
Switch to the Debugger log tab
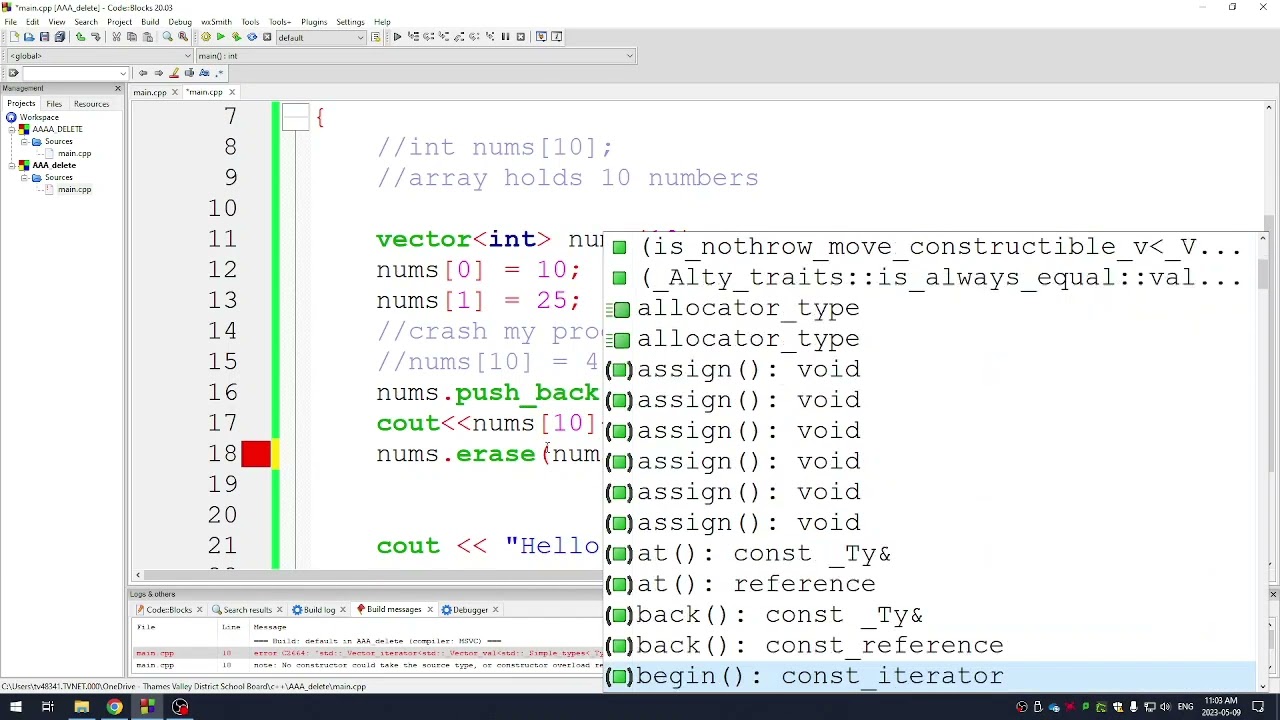click(470, 610)
